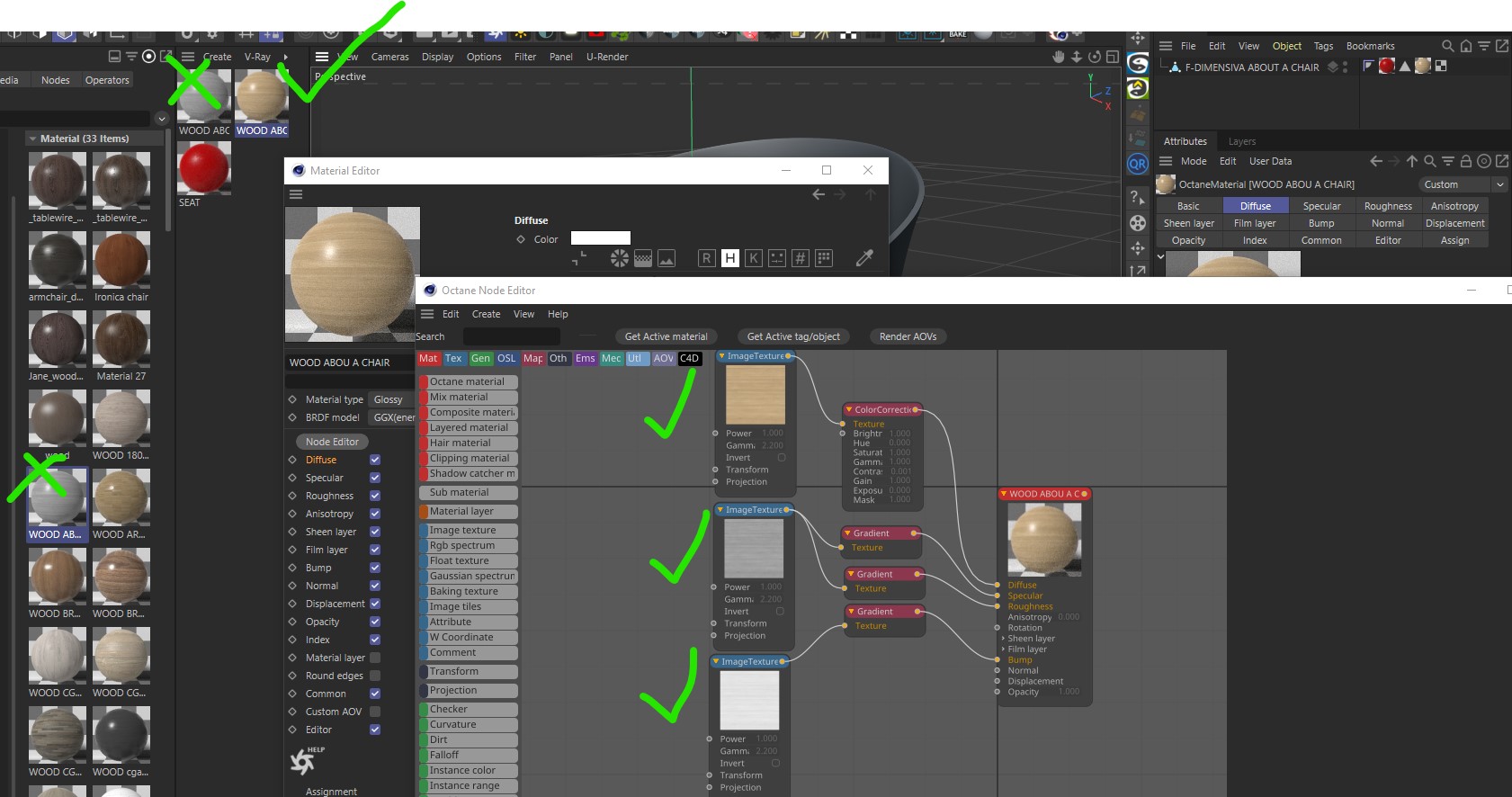Click the Render AOVs button

[908, 336]
